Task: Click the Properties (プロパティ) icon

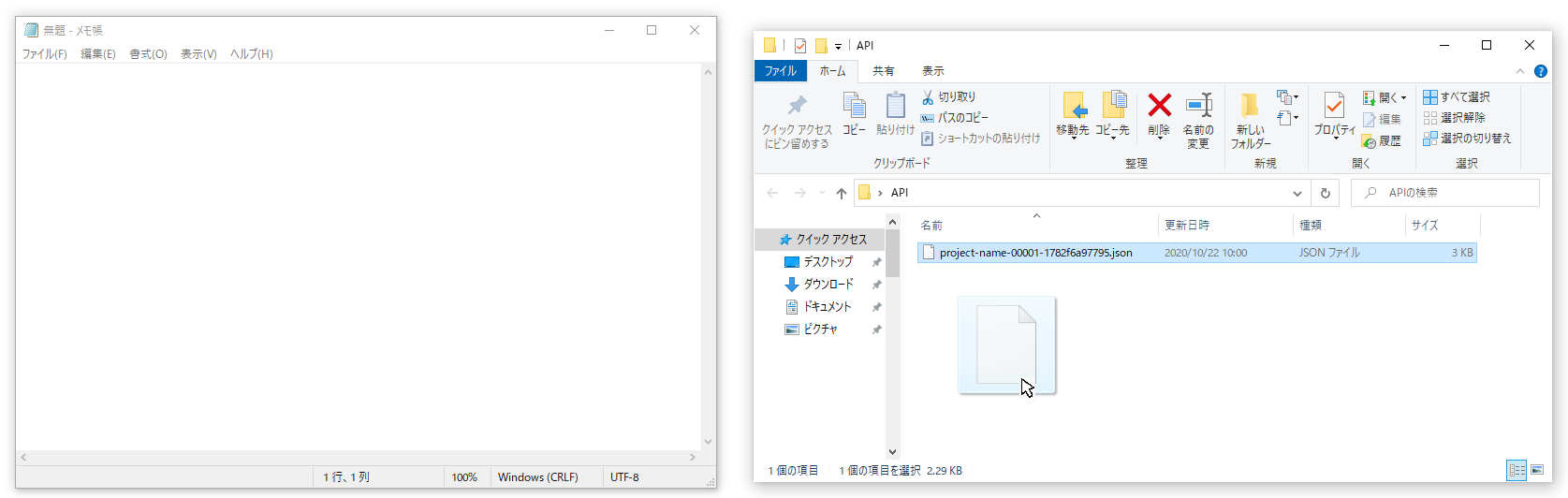Action: click(x=1334, y=106)
